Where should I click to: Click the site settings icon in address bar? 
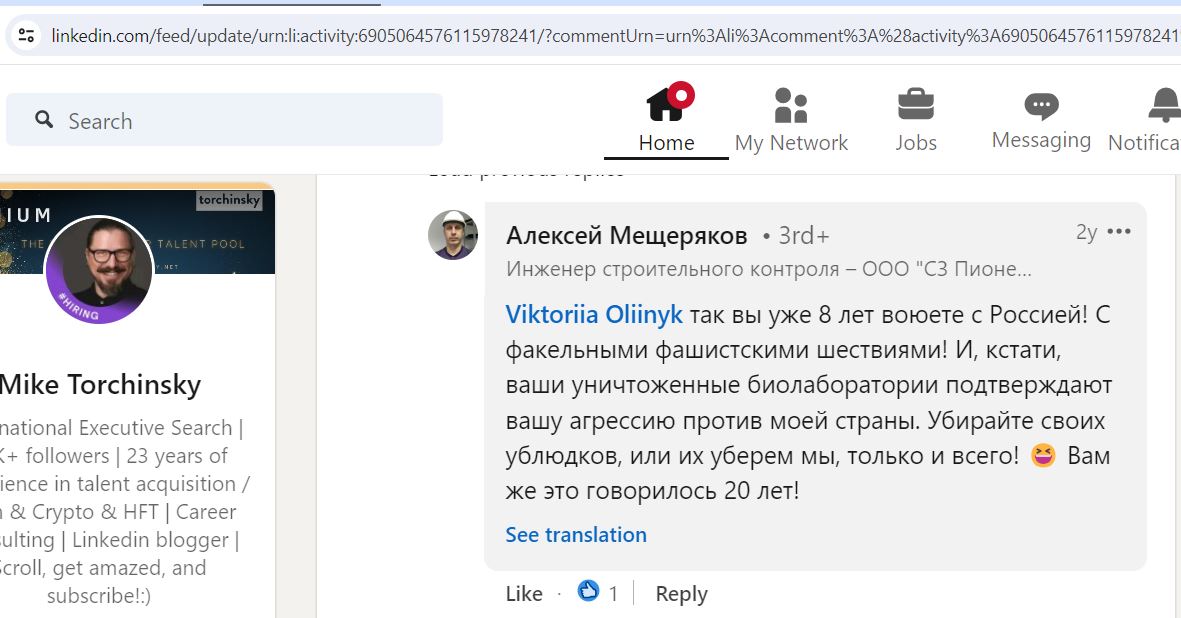tap(26, 35)
